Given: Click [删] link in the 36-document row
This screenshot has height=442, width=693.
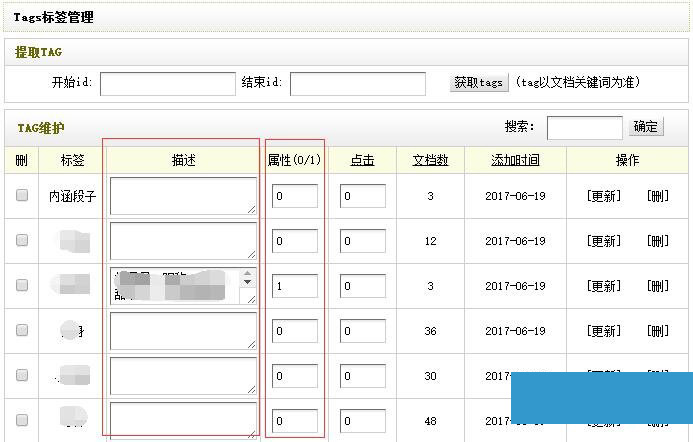Looking at the screenshot, I should [657, 331].
